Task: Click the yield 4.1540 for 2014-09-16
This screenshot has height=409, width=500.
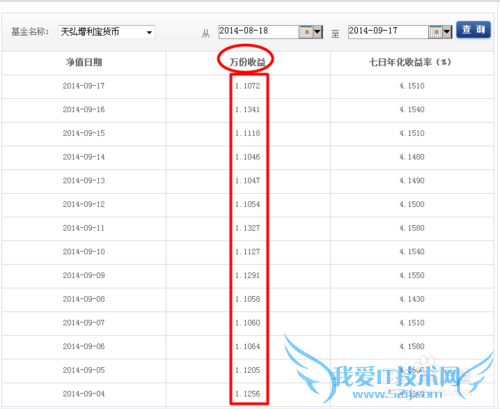Action: tap(412, 110)
